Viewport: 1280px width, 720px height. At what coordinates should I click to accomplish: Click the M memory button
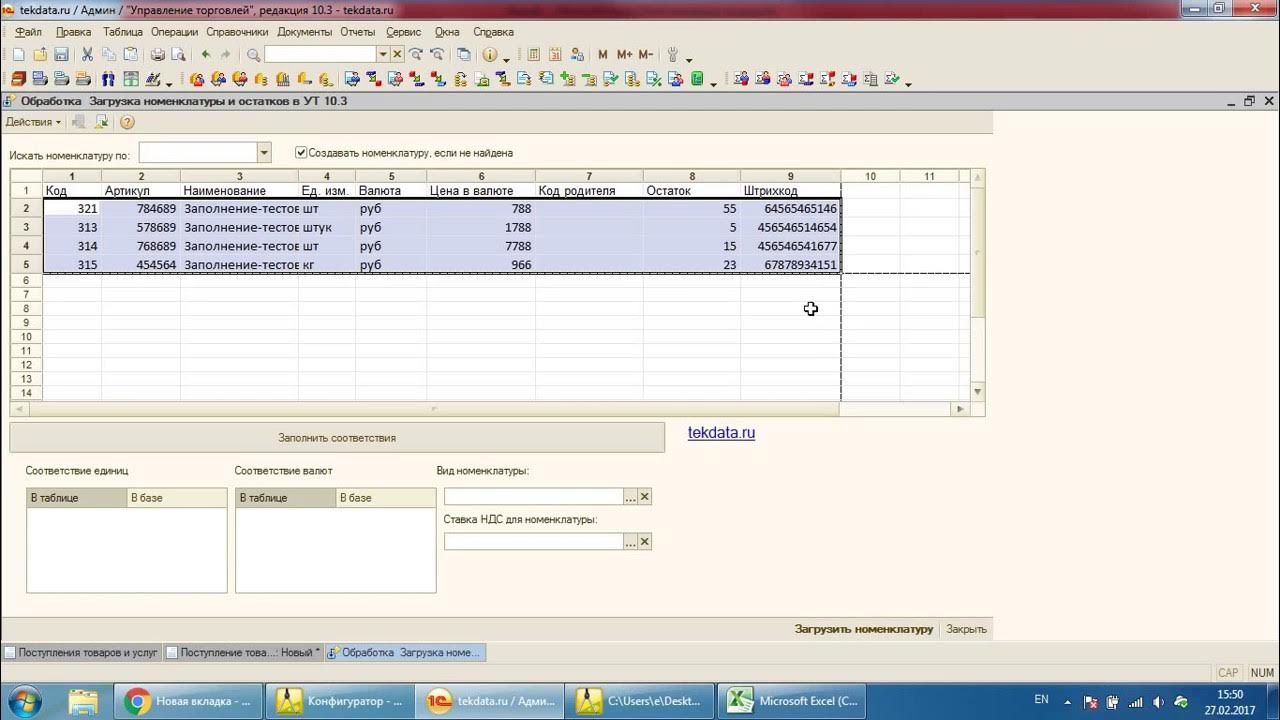[x=603, y=55]
